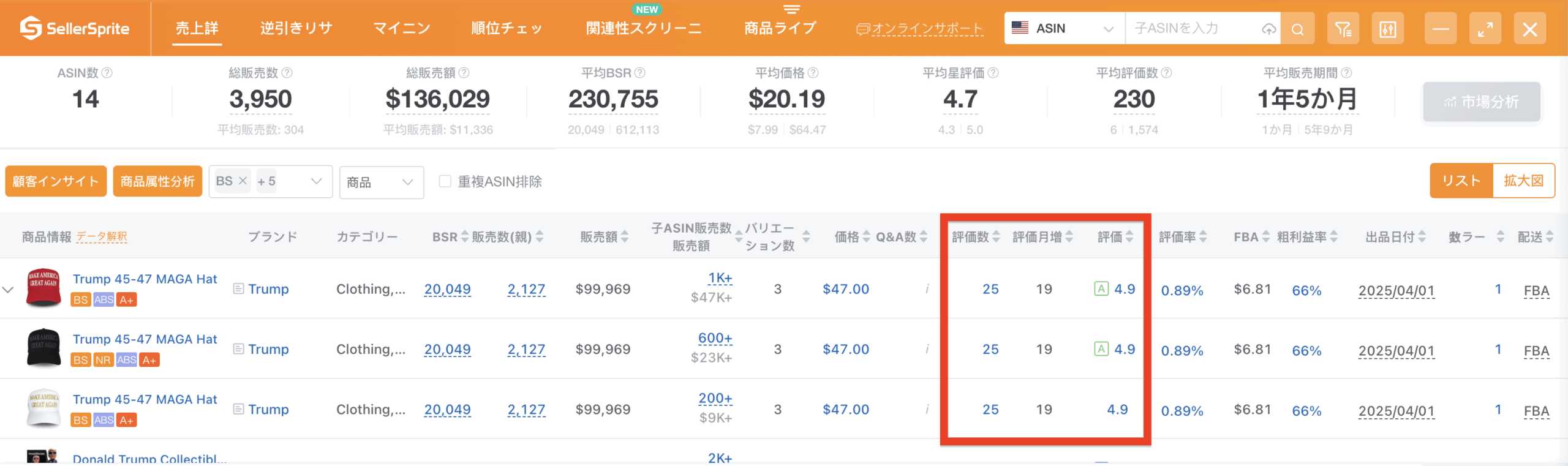Sort by 価格 column arrows

(867, 236)
